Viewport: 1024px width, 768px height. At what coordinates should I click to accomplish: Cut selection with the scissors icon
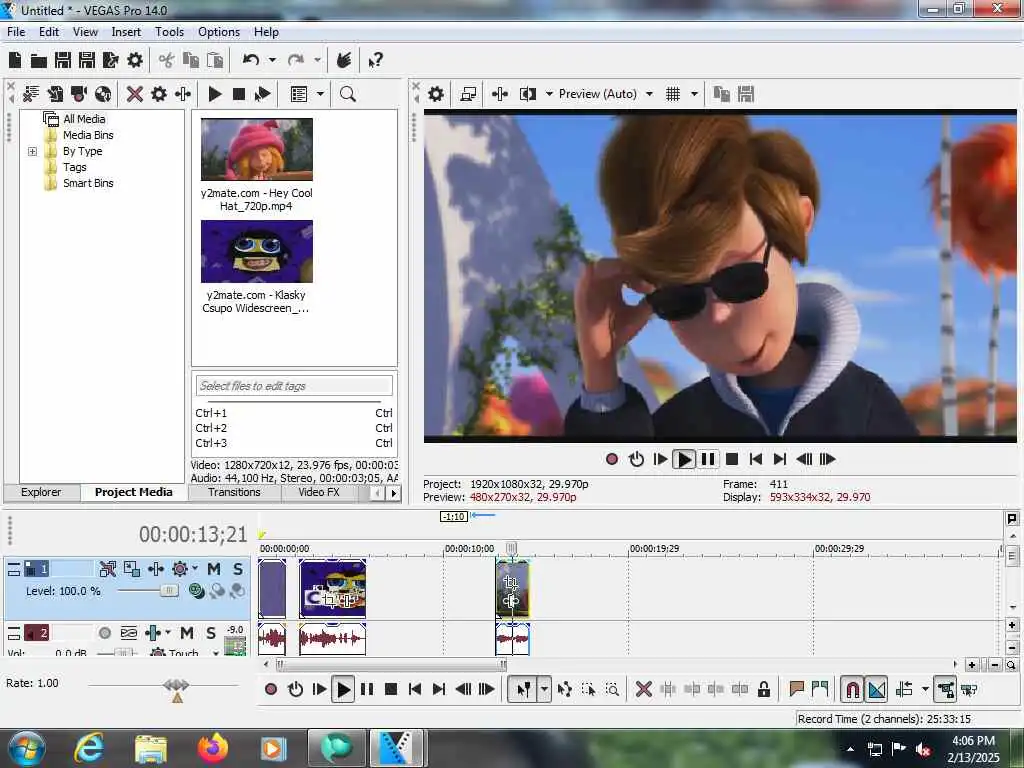pos(167,61)
